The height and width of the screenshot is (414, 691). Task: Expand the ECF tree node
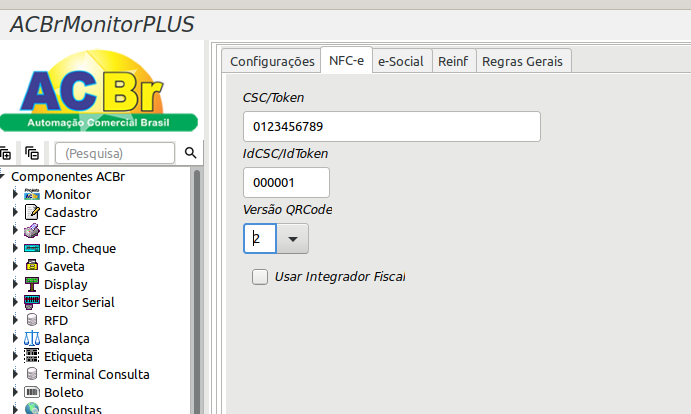(15, 230)
